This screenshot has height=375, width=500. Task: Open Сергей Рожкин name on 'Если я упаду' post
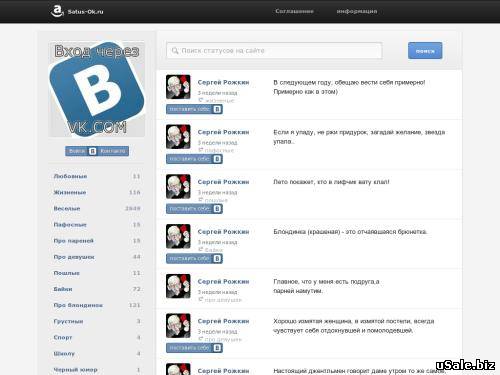tap(223, 132)
